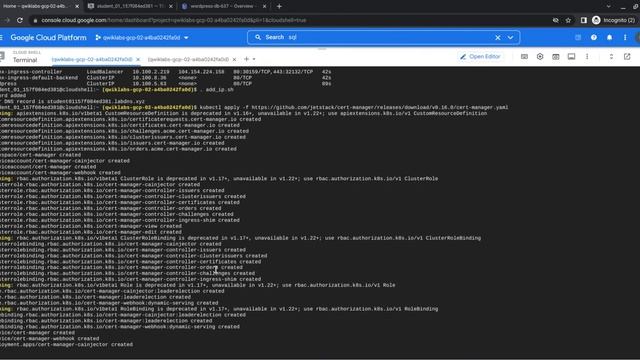Click the browser address bar URL
Screen dimensions: 640x360
(173, 20)
